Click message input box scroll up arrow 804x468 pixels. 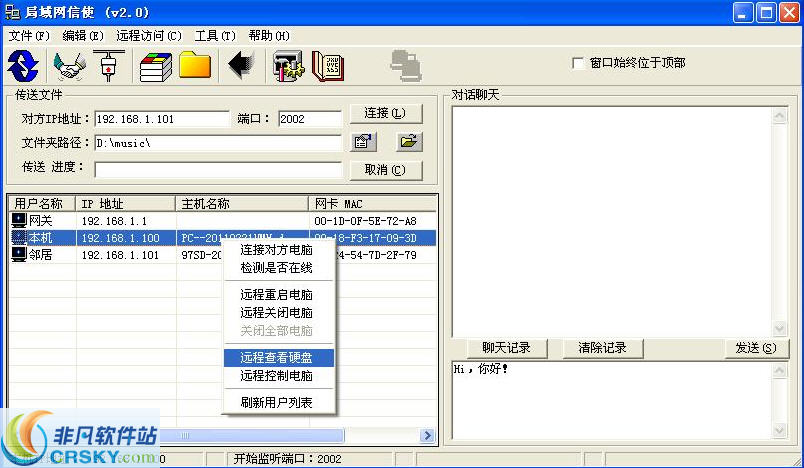coord(779,370)
